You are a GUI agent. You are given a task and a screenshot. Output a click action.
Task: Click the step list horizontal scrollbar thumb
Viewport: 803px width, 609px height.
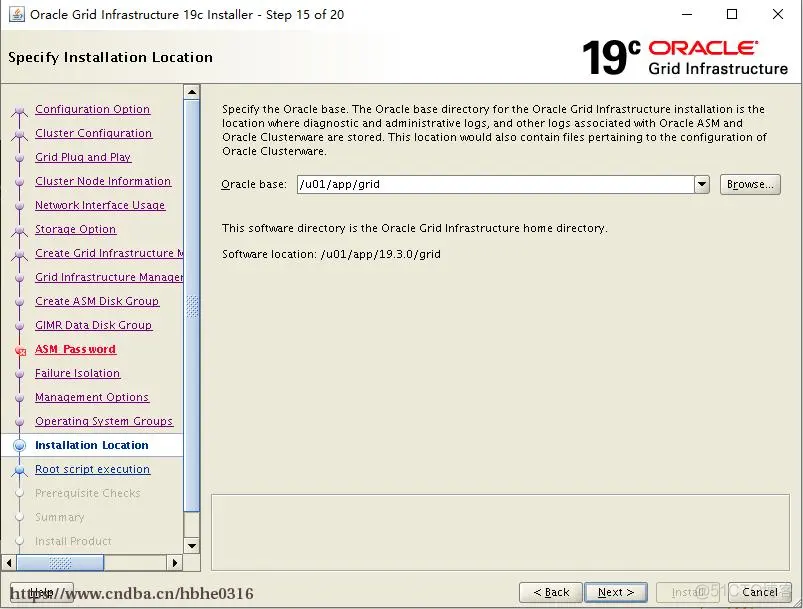(60, 563)
